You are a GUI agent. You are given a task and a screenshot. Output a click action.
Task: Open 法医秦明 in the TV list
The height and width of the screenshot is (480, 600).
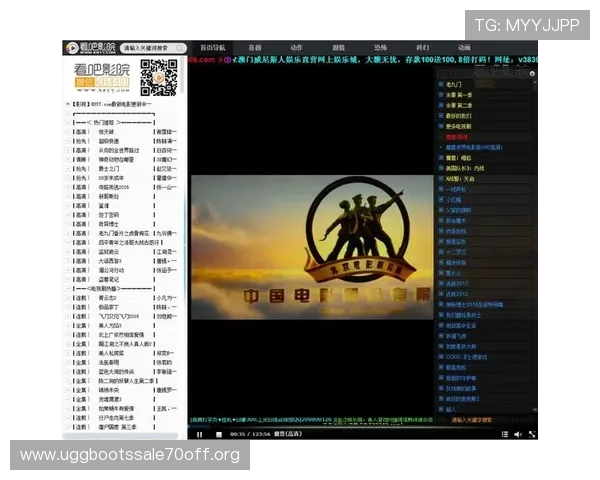(109, 362)
